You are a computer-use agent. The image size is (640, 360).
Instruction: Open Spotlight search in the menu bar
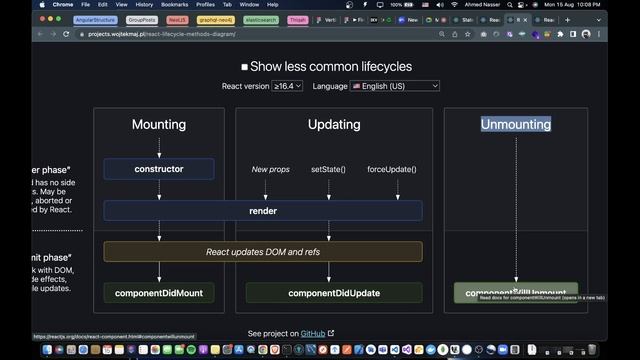(510, 5)
